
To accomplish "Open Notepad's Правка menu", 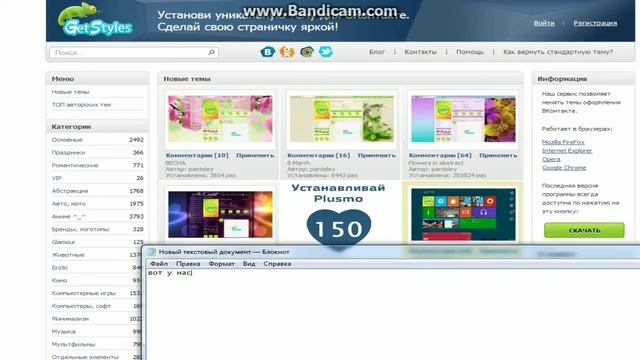I will coord(188,264).
